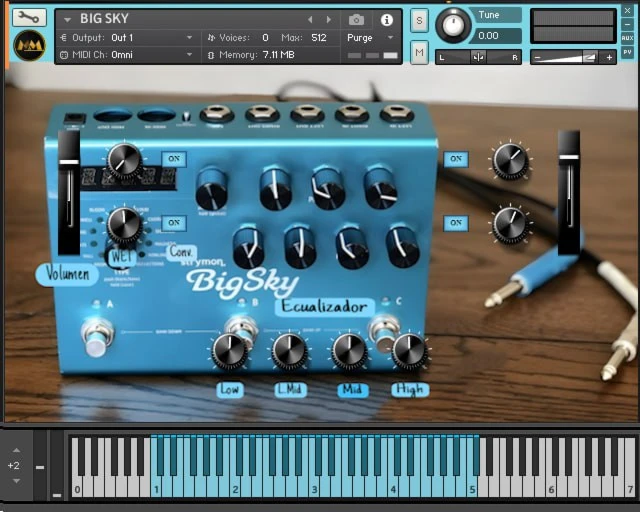Image resolution: width=640 pixels, height=512 pixels.
Task: Click the first pedal knob in upper row
Action: pos(211,189)
